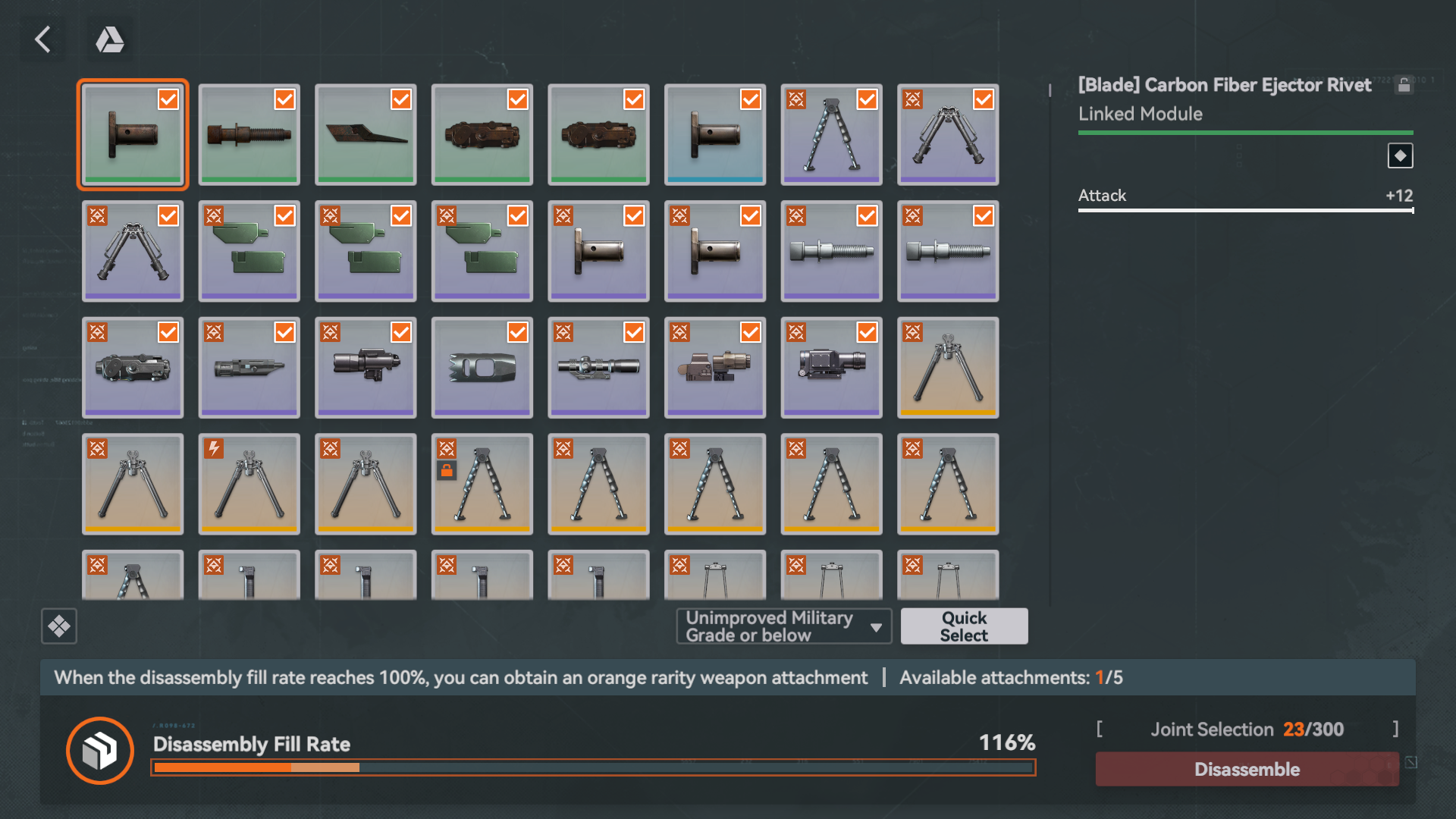The width and height of the screenshot is (1456, 819).
Task: Select the purple boxy thermal scope item
Action: (832, 368)
